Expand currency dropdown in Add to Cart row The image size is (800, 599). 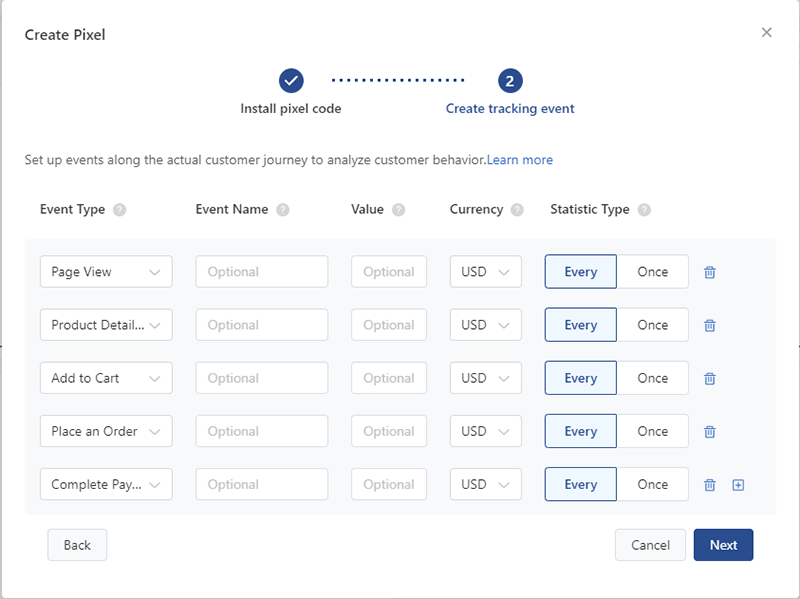tap(485, 378)
